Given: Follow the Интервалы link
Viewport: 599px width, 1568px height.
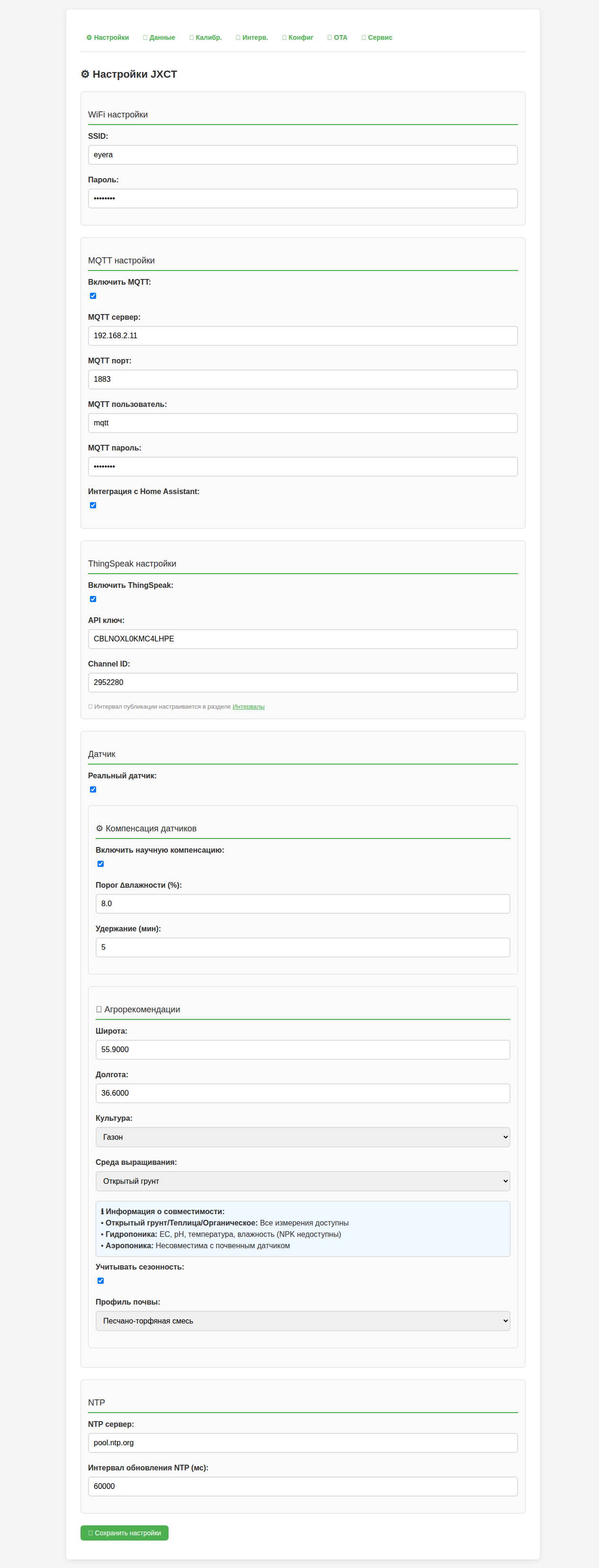Looking at the screenshot, I should coord(249,707).
